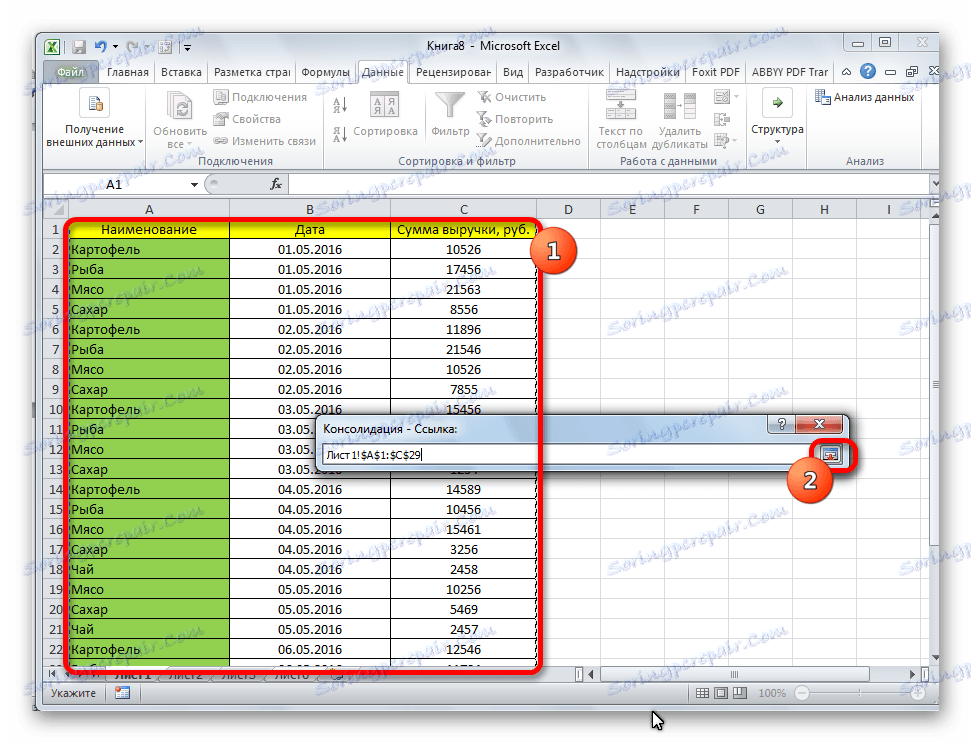Select column H header

click(824, 209)
